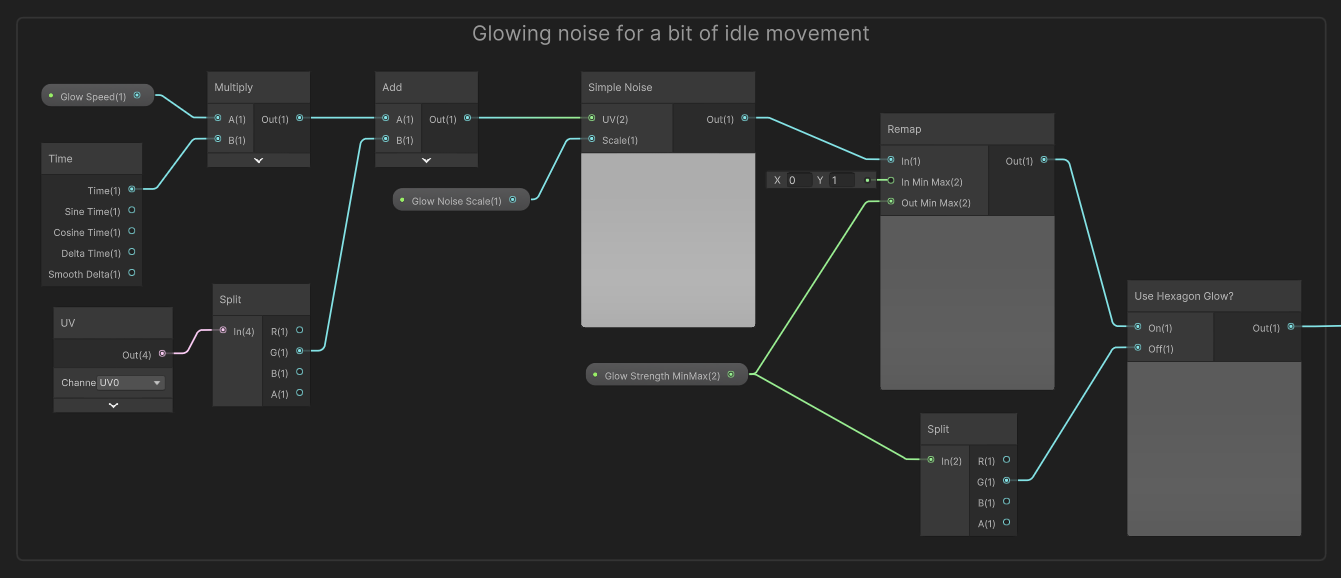Click the In Min Max X field
Image resolution: width=1341 pixels, height=578 pixels.
click(x=797, y=180)
